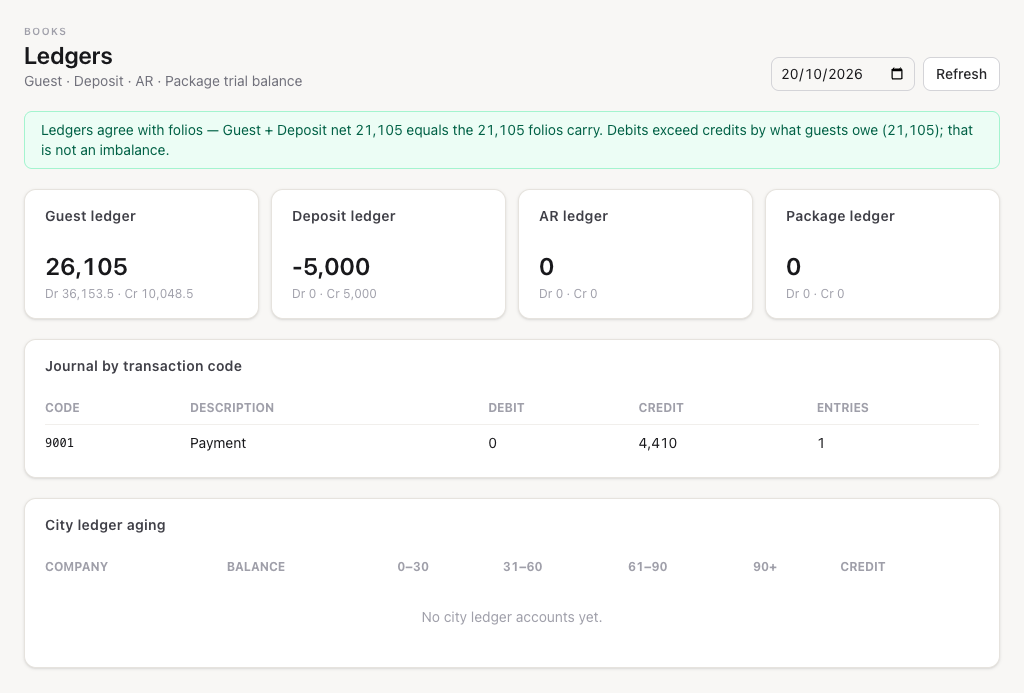The height and width of the screenshot is (693, 1024).
Task: Click the CODE column header
Action: pyautogui.click(x=62, y=408)
